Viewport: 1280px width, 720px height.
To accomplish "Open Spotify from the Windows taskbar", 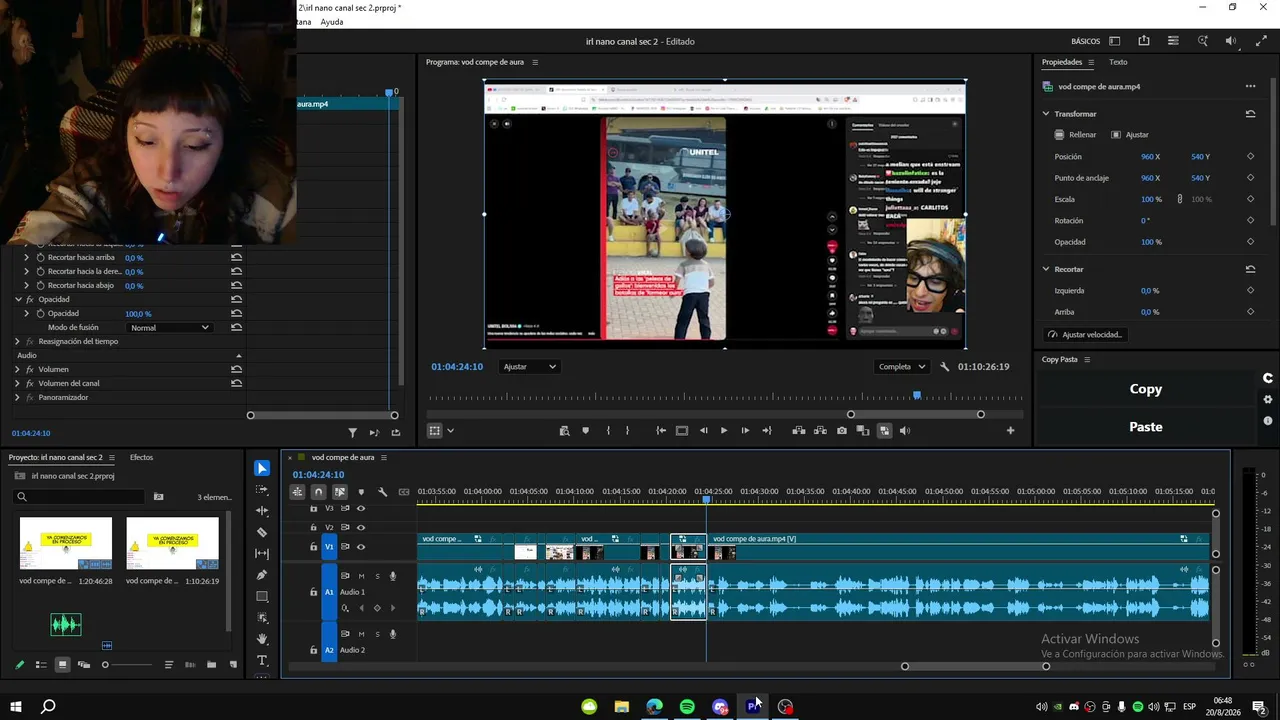I will coord(687,707).
